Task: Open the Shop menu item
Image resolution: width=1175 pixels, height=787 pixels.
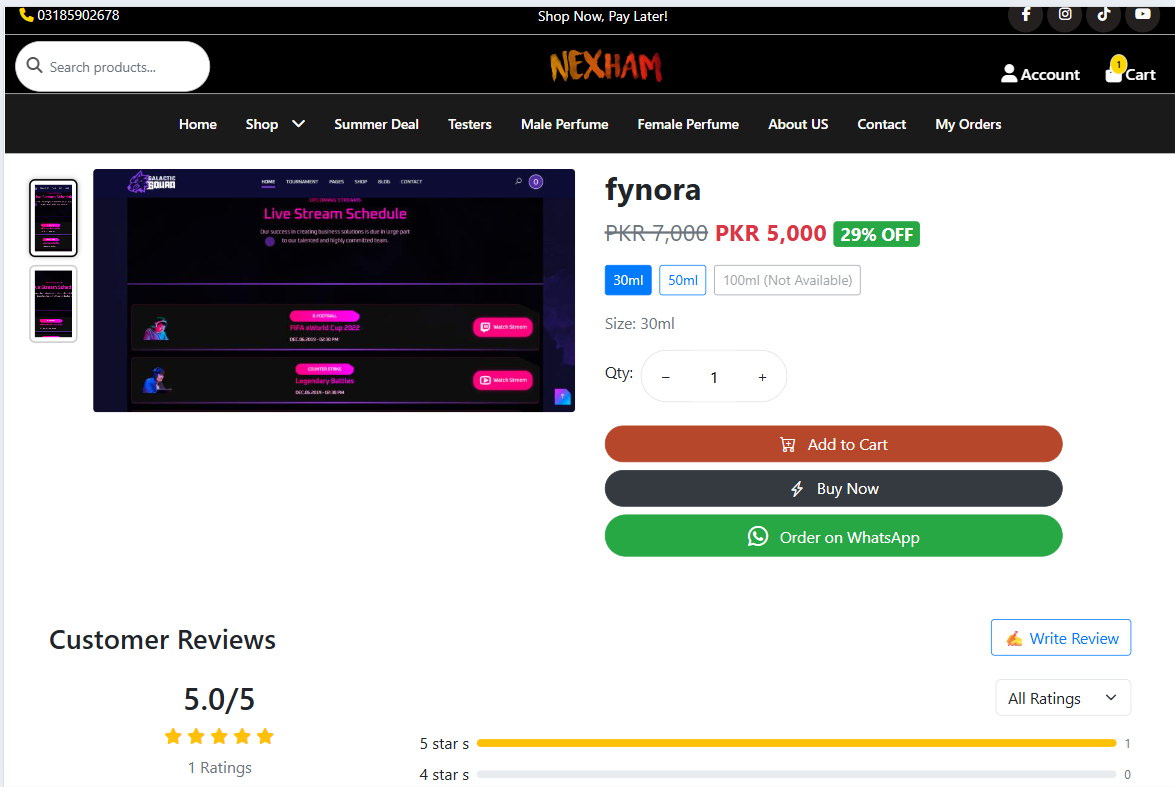Action: (262, 124)
